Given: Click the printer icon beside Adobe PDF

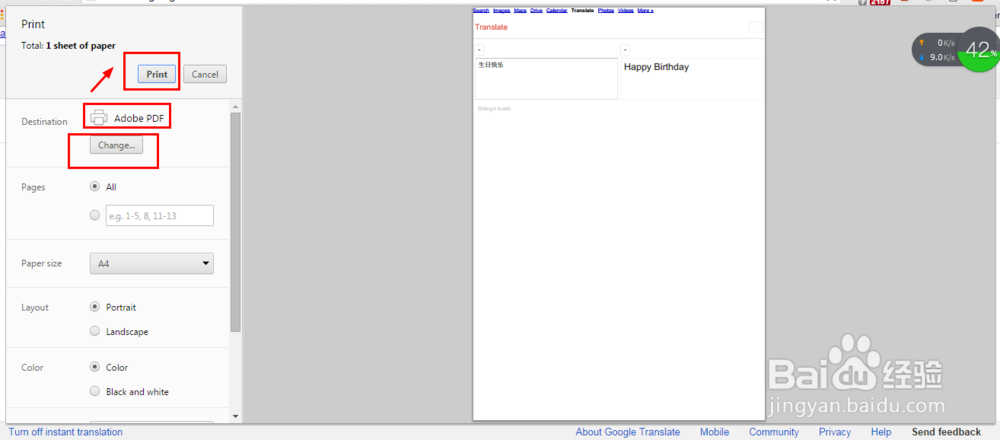Looking at the screenshot, I should [x=99, y=117].
